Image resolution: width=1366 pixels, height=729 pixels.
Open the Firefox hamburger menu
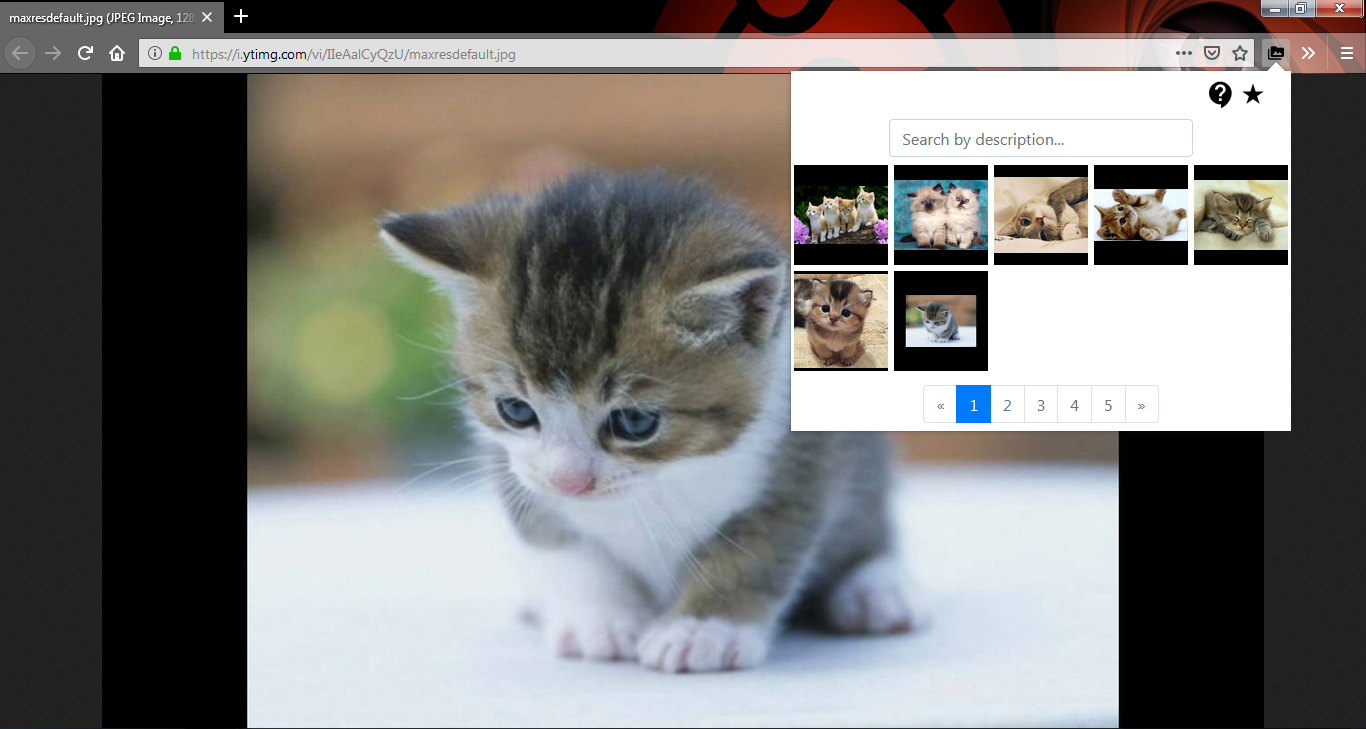coord(1347,53)
